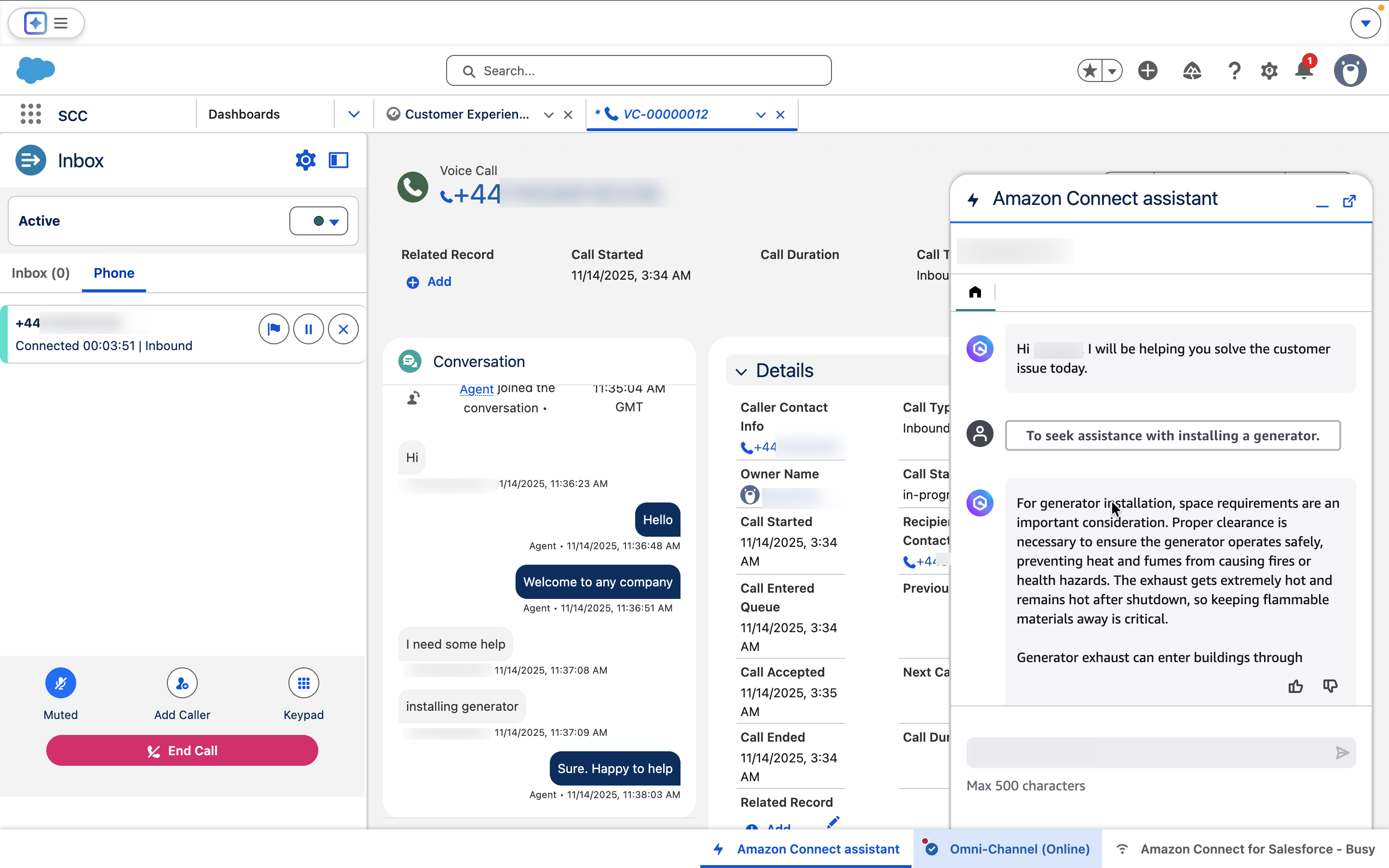Image resolution: width=1389 pixels, height=868 pixels.
Task: Open Amazon Connect assistant utility bar item
Action: tap(806, 849)
